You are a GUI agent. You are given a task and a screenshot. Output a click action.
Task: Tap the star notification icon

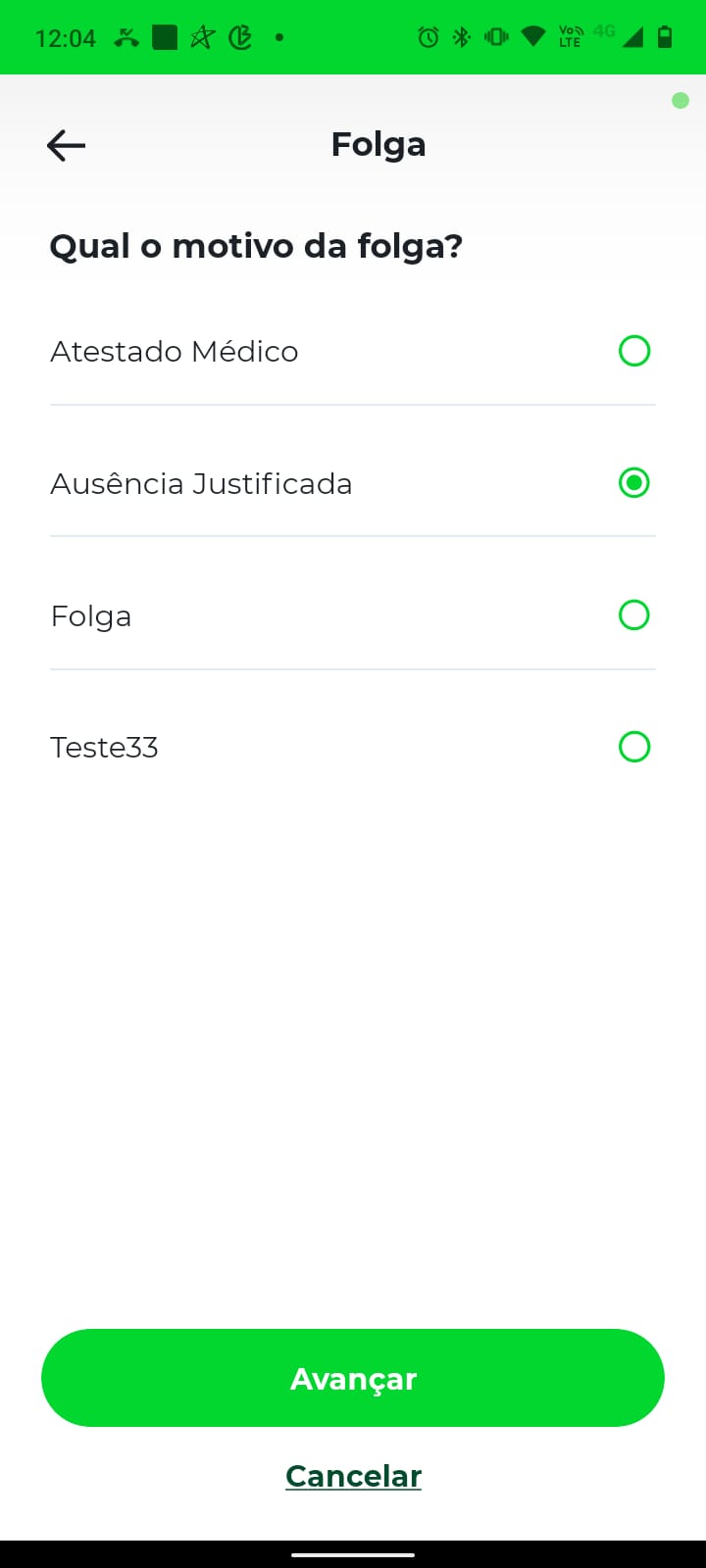click(202, 38)
